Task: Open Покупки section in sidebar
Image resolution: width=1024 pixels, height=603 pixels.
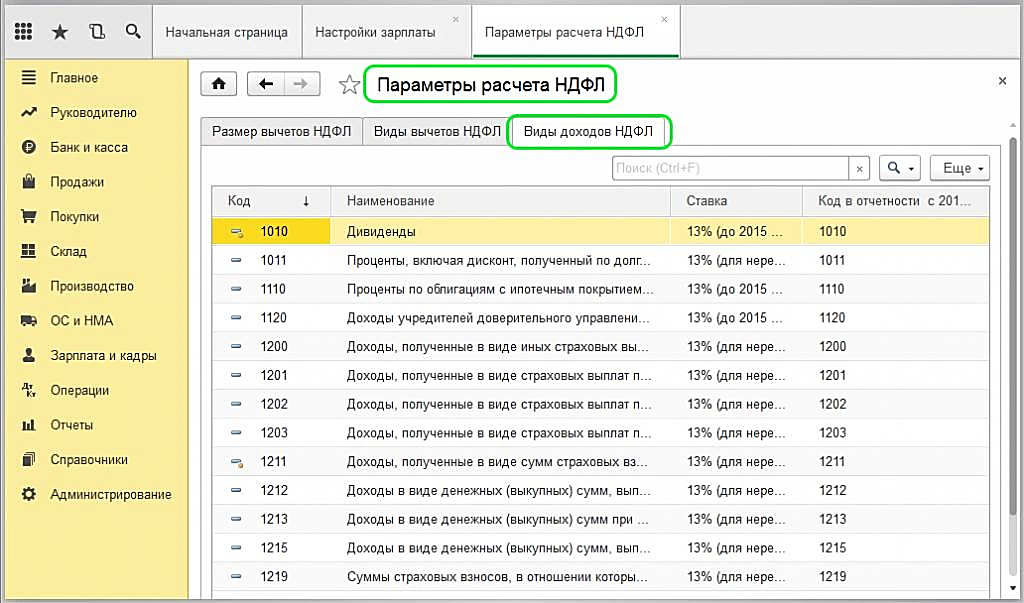Action: pos(74,217)
